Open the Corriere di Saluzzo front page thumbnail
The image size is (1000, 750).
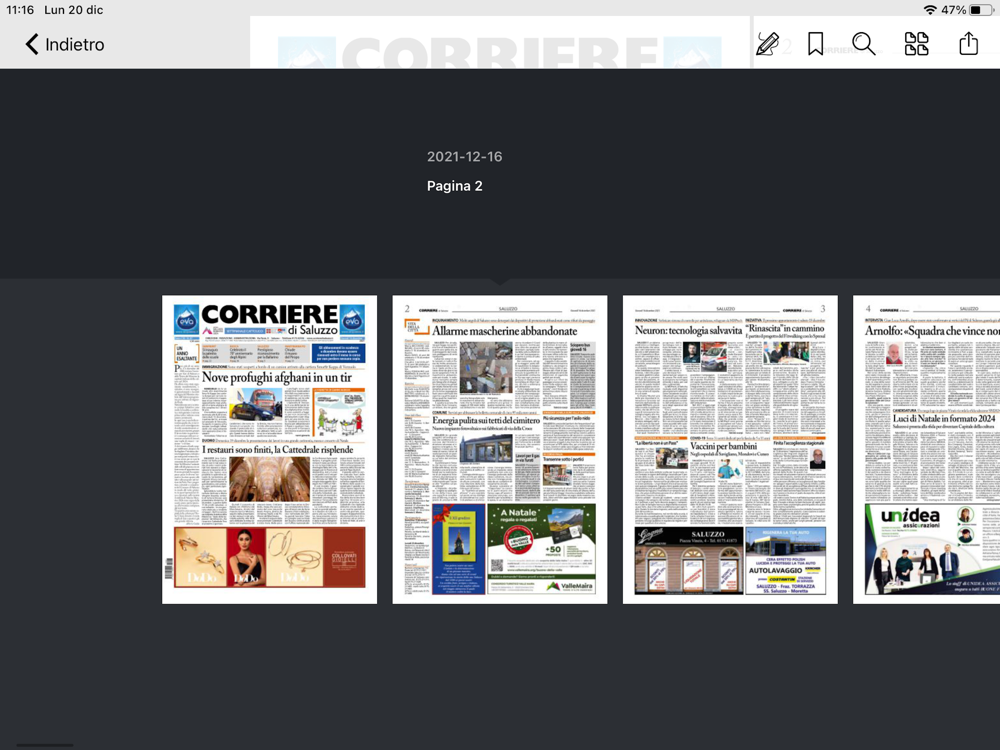tap(270, 449)
